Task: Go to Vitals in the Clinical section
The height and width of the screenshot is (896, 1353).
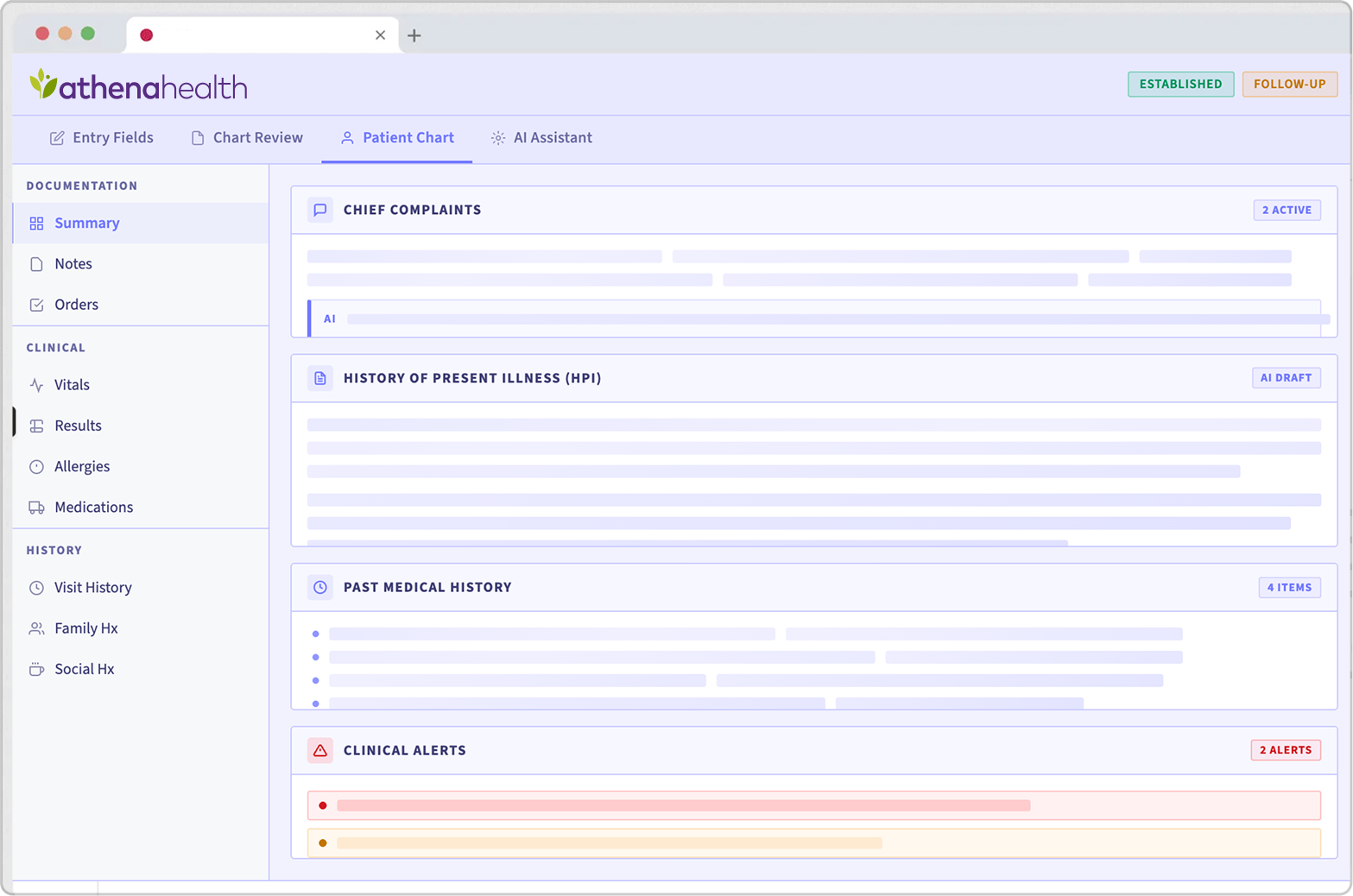Action: pyautogui.click(x=141, y=385)
